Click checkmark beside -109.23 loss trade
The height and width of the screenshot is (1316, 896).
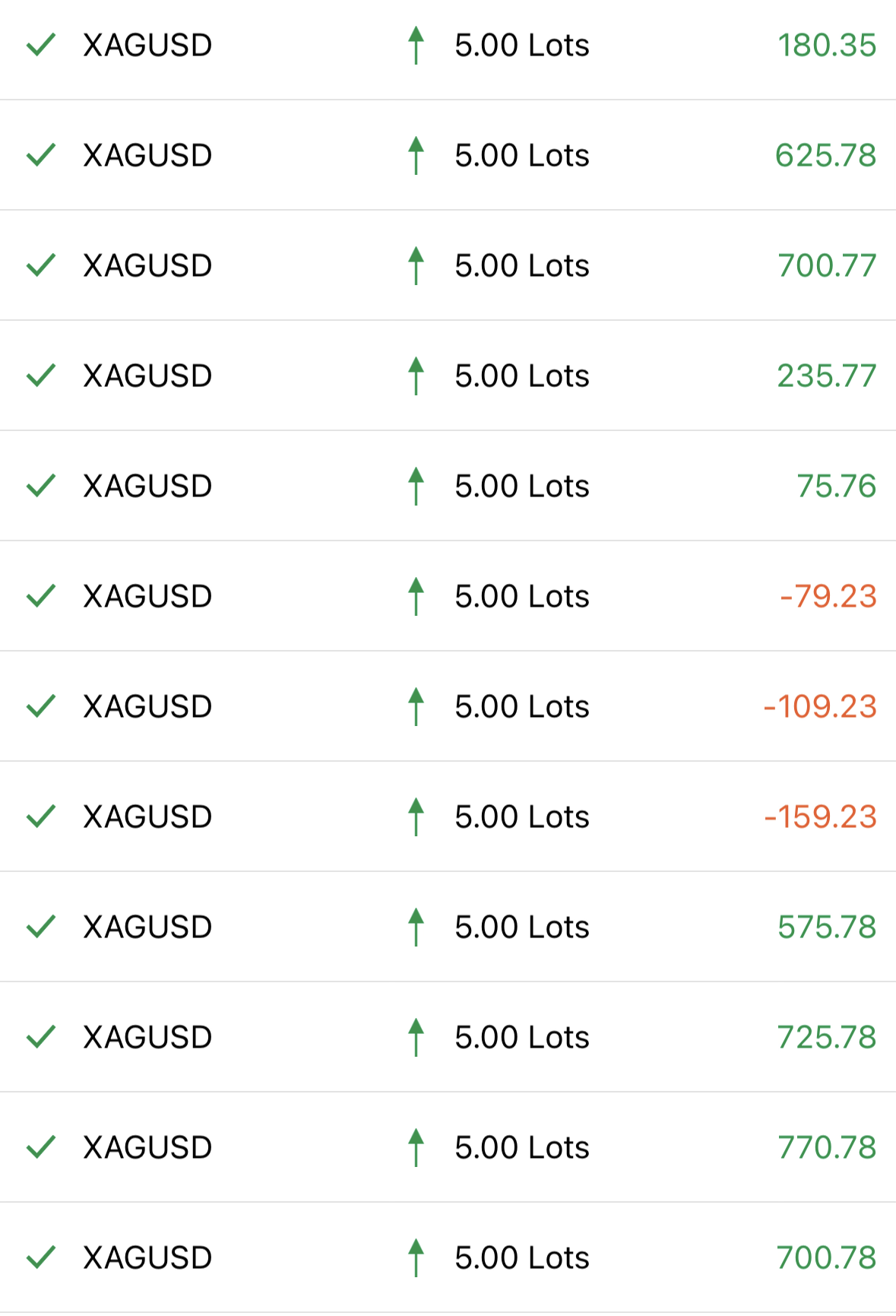coord(41,707)
